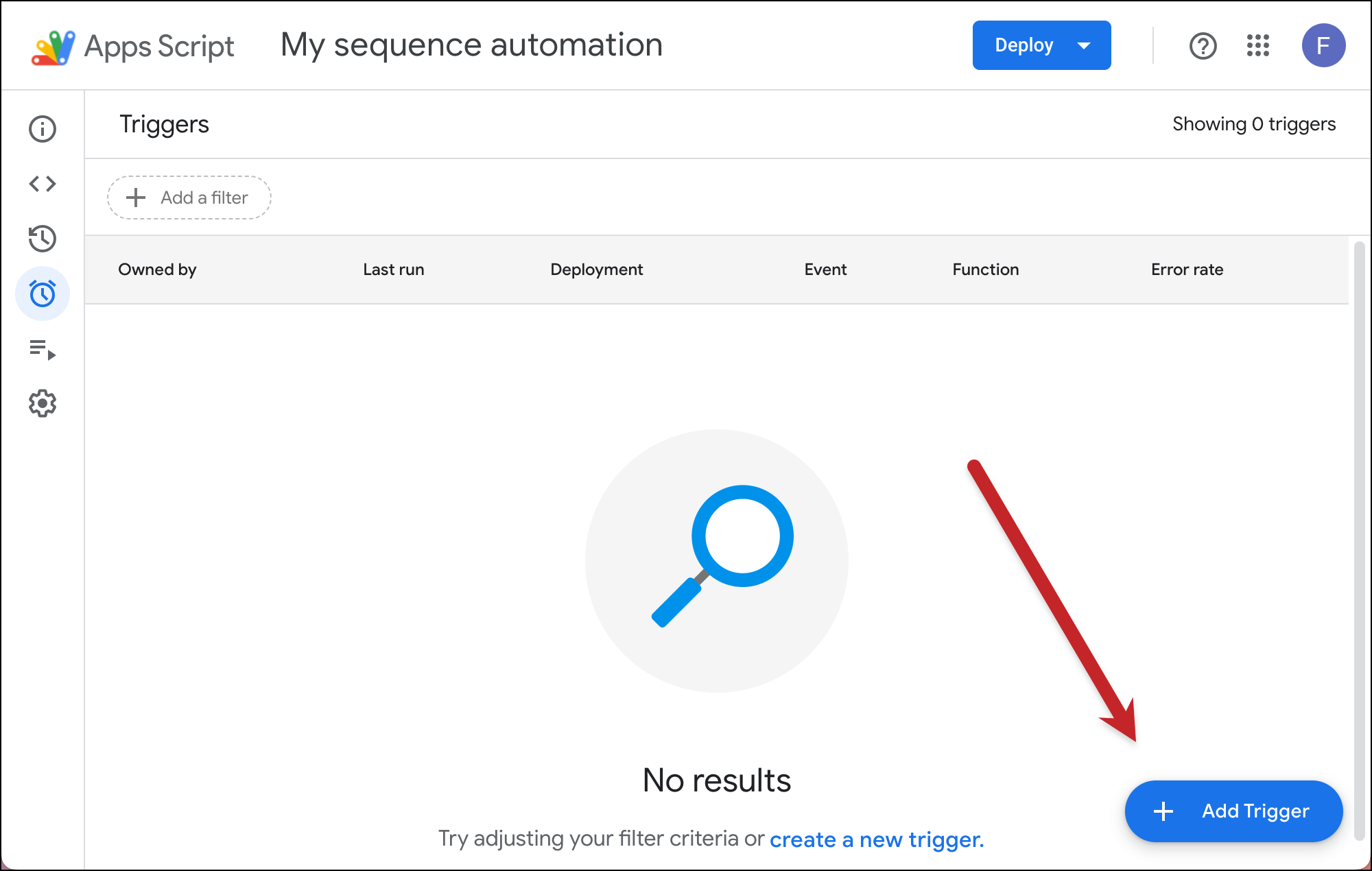Click the project title My sequence automation
The width and height of the screenshot is (1372, 871).
[472, 45]
